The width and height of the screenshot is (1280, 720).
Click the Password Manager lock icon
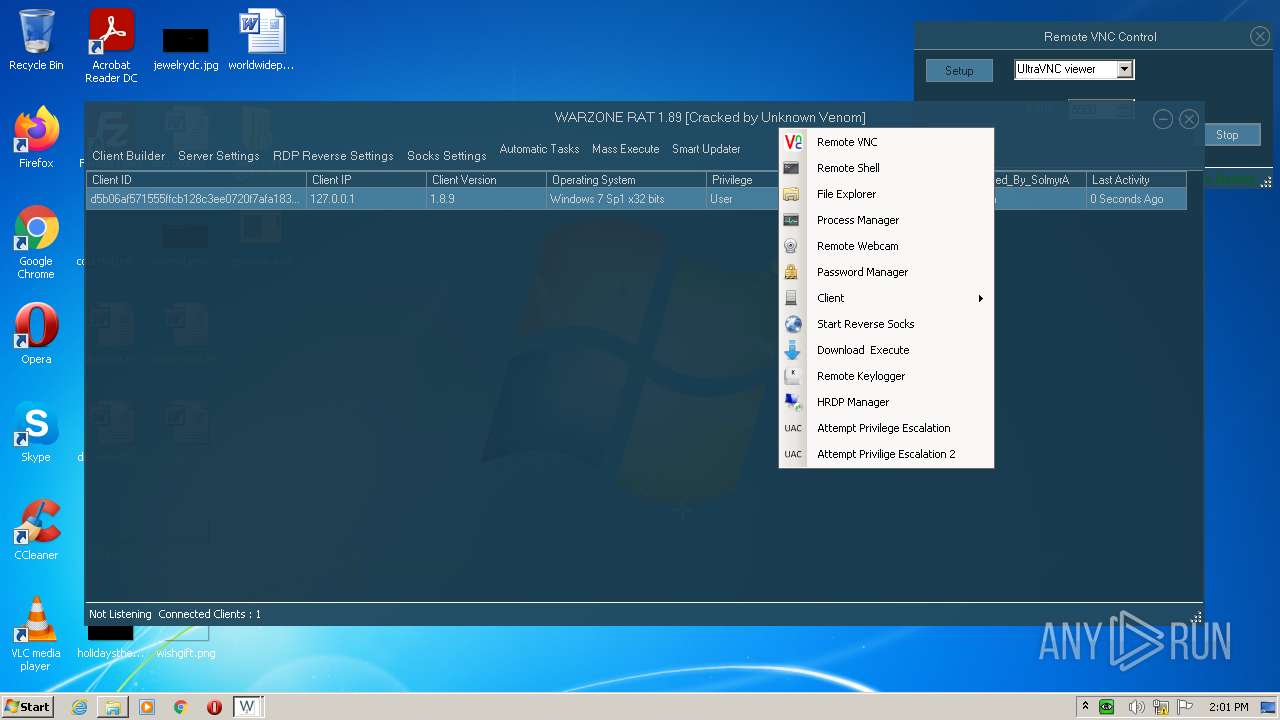click(791, 272)
